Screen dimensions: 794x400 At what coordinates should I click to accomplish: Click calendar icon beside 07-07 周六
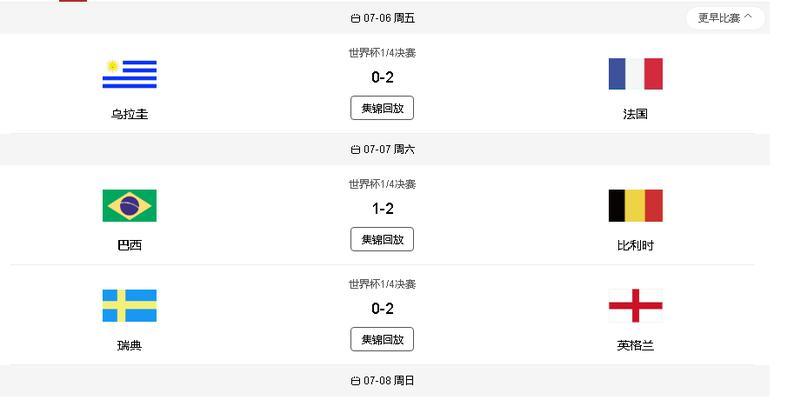355,150
